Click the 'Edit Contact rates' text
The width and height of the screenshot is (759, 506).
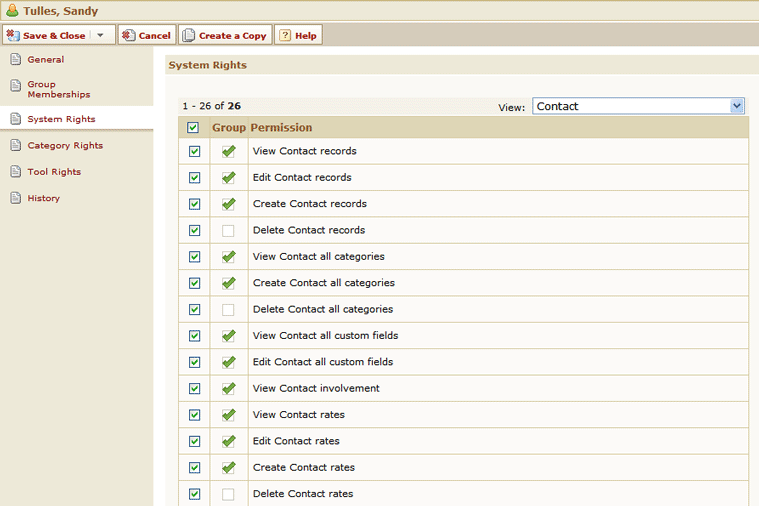tap(296, 441)
